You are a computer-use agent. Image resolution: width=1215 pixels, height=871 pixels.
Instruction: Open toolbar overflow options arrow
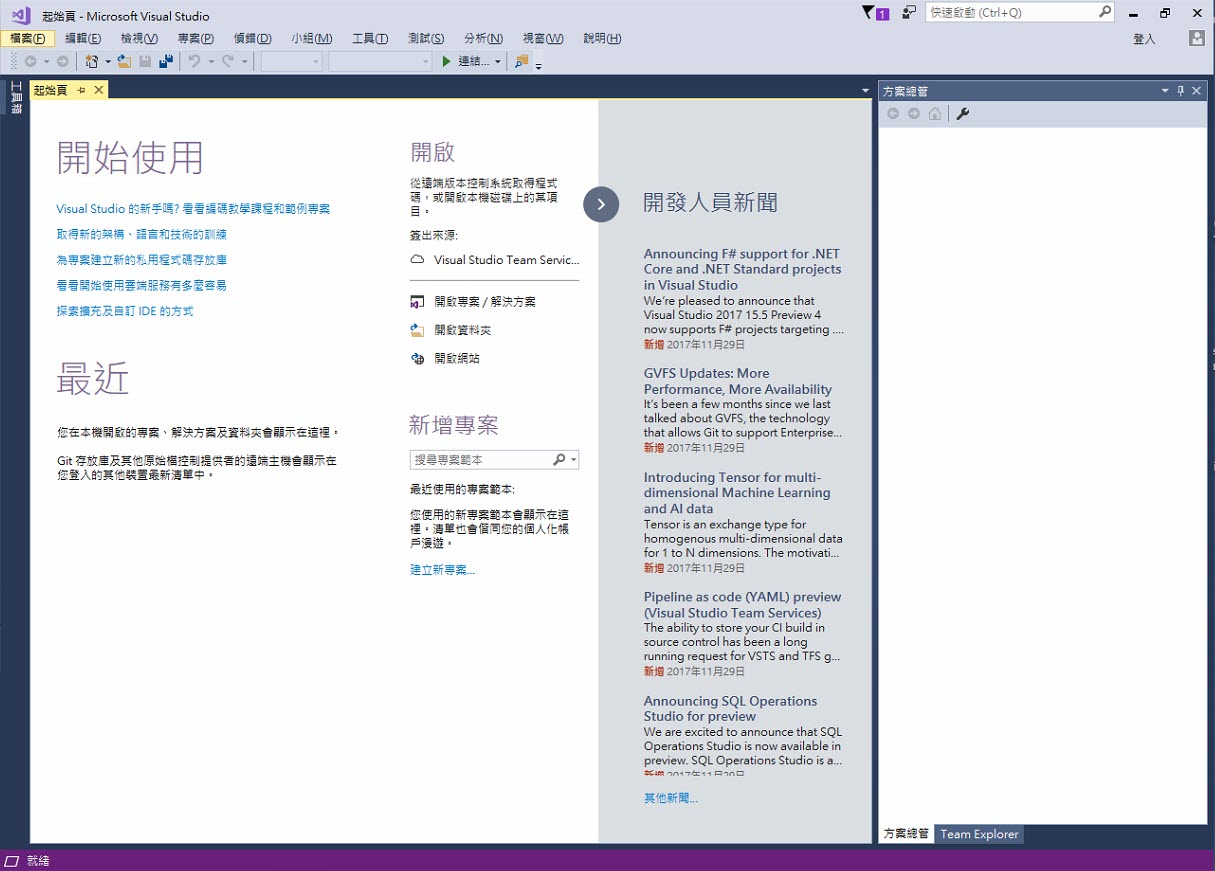539,66
